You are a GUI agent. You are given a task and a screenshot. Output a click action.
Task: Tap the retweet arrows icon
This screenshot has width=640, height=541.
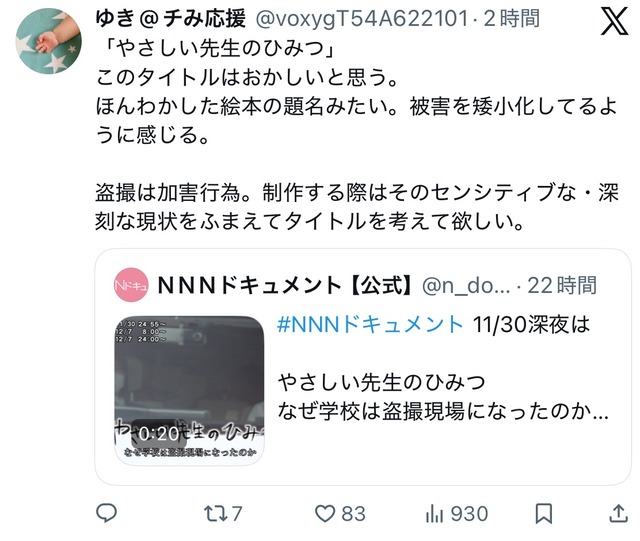pos(216,513)
